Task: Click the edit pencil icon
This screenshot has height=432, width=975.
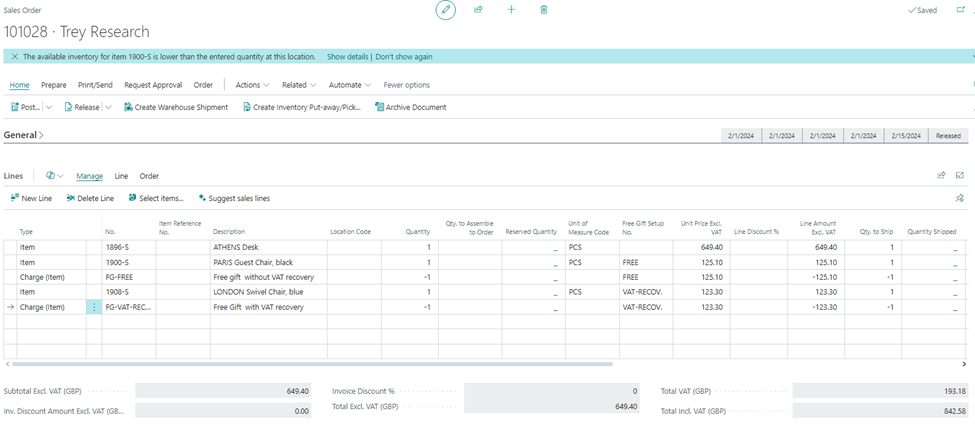Action: (445, 10)
